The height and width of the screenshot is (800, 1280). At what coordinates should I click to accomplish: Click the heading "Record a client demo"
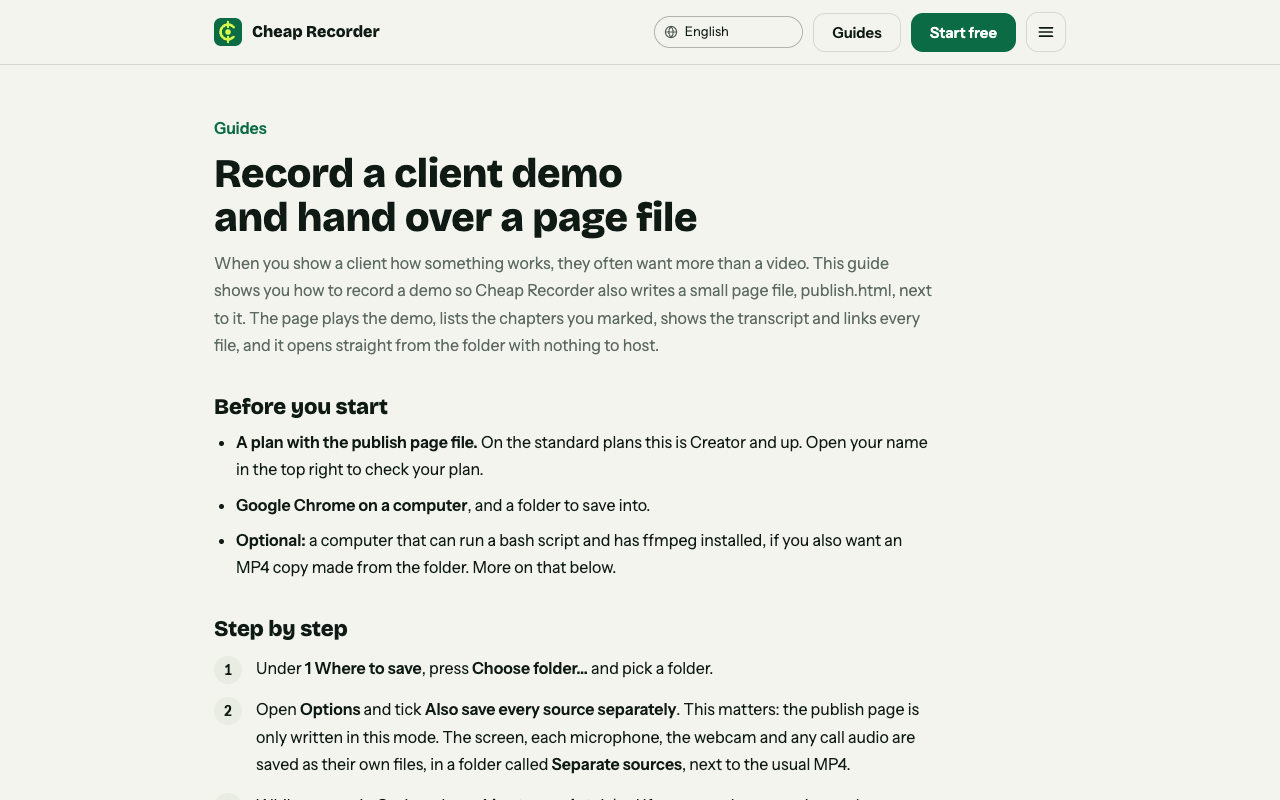pos(418,173)
